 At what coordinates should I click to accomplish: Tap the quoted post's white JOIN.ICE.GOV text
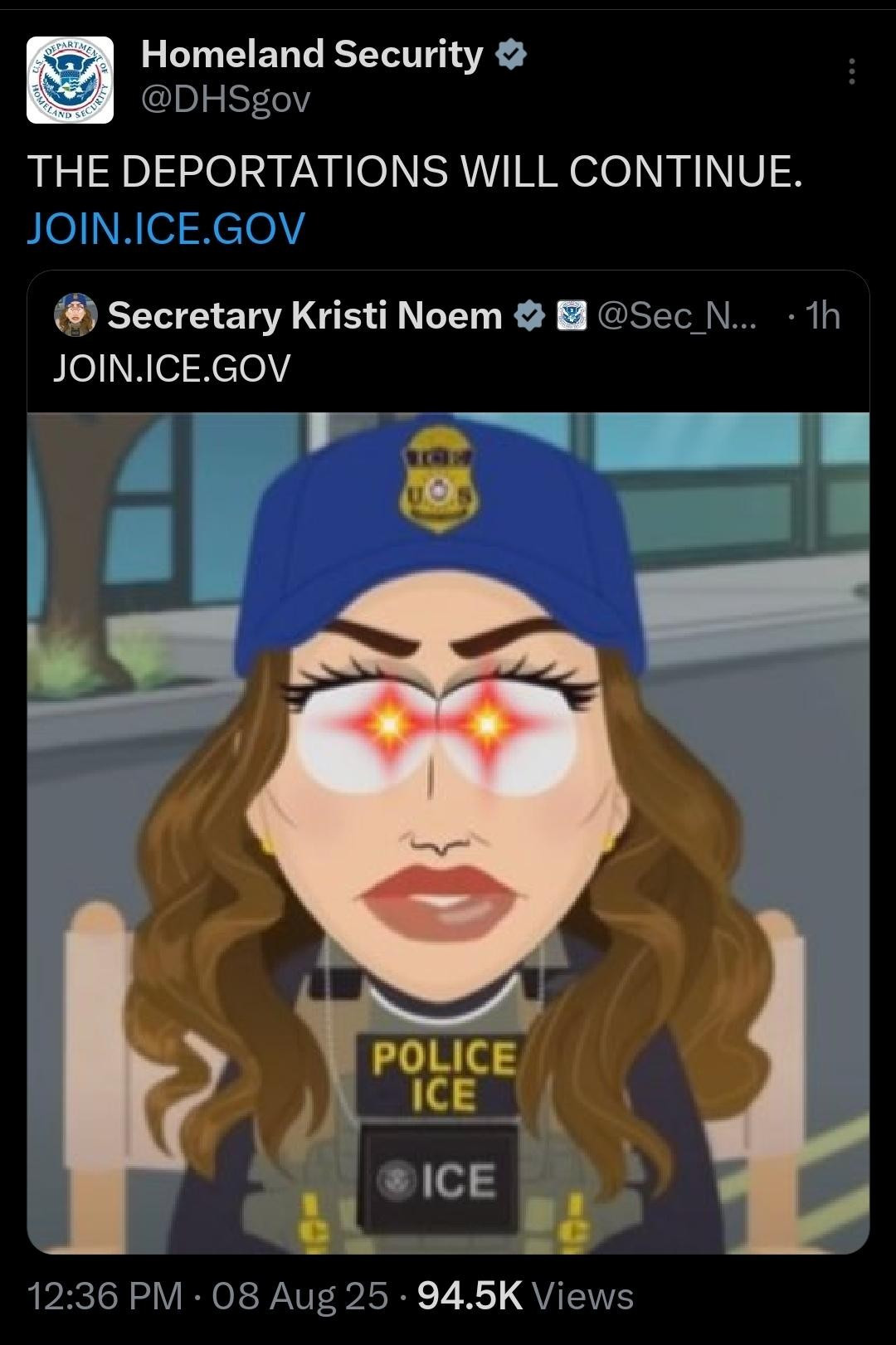coord(172,368)
